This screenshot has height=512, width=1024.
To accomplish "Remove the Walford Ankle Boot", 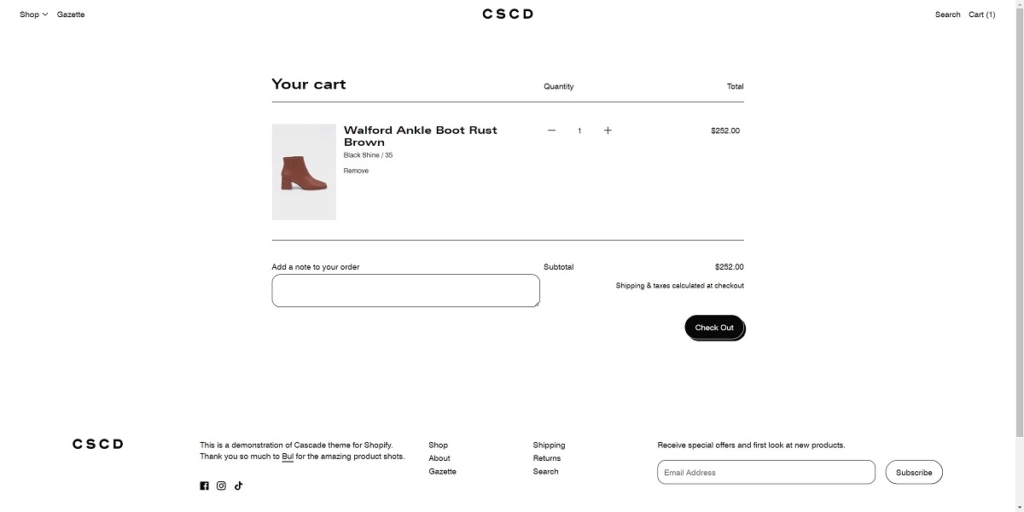I will (x=356, y=171).
